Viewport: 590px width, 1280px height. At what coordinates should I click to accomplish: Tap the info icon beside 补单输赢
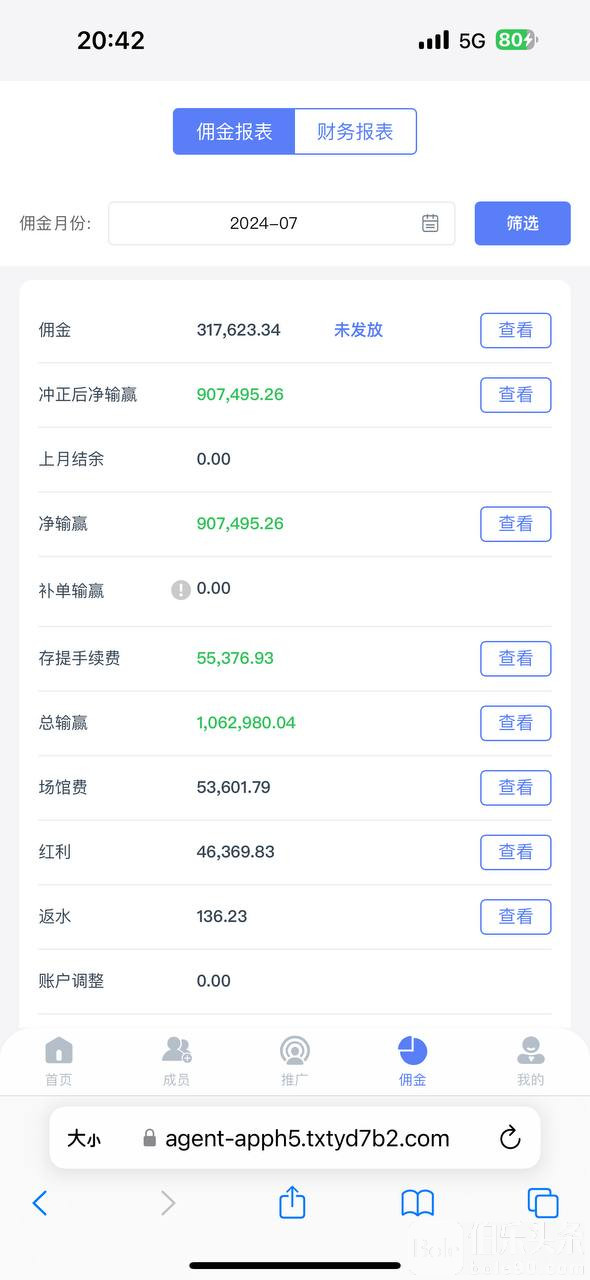click(x=181, y=590)
